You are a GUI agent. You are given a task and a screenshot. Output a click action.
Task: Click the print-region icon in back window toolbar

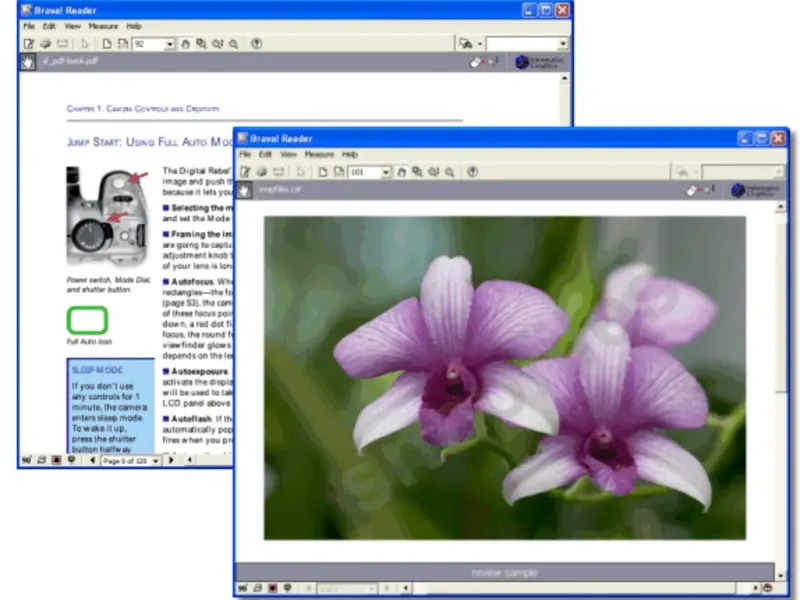[62, 44]
